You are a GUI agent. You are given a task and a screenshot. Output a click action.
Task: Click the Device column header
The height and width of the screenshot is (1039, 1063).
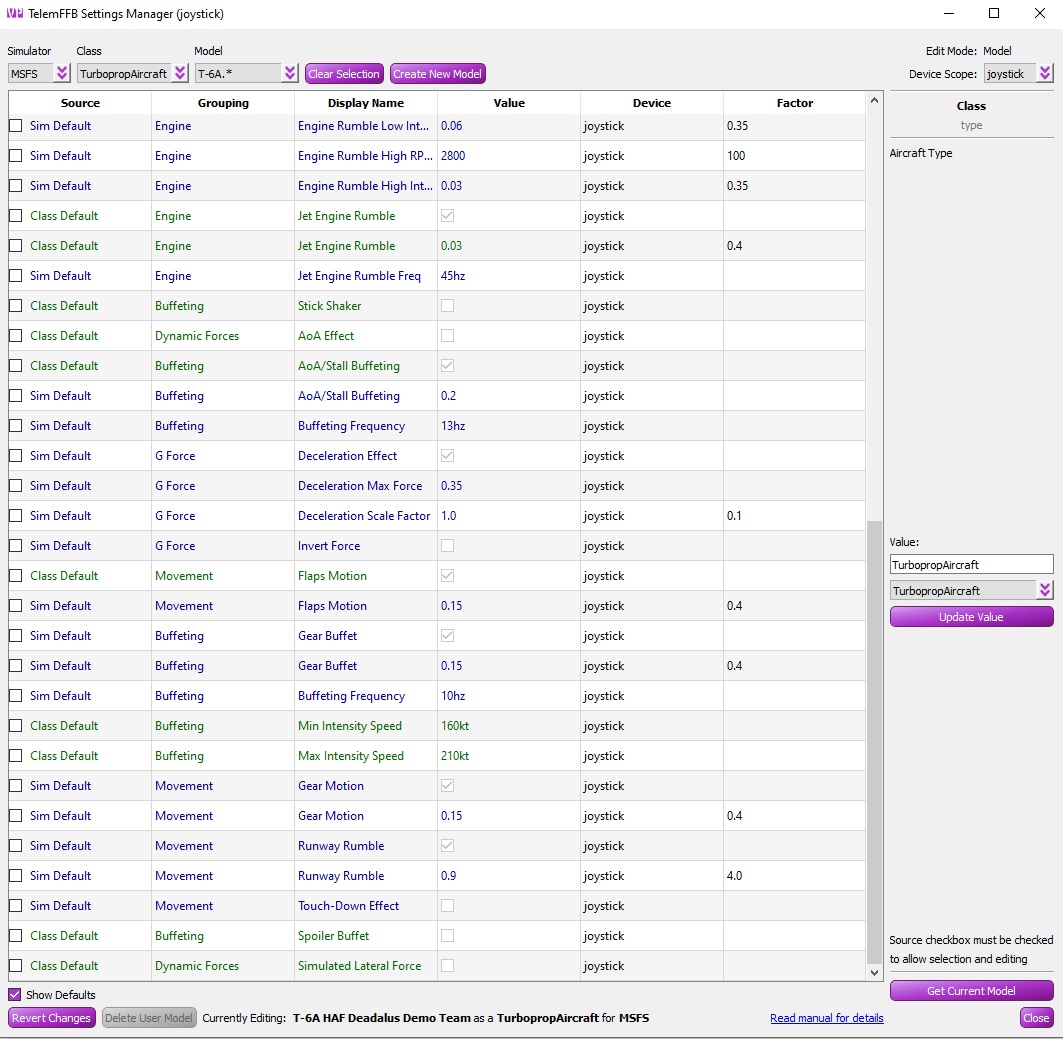coord(651,103)
